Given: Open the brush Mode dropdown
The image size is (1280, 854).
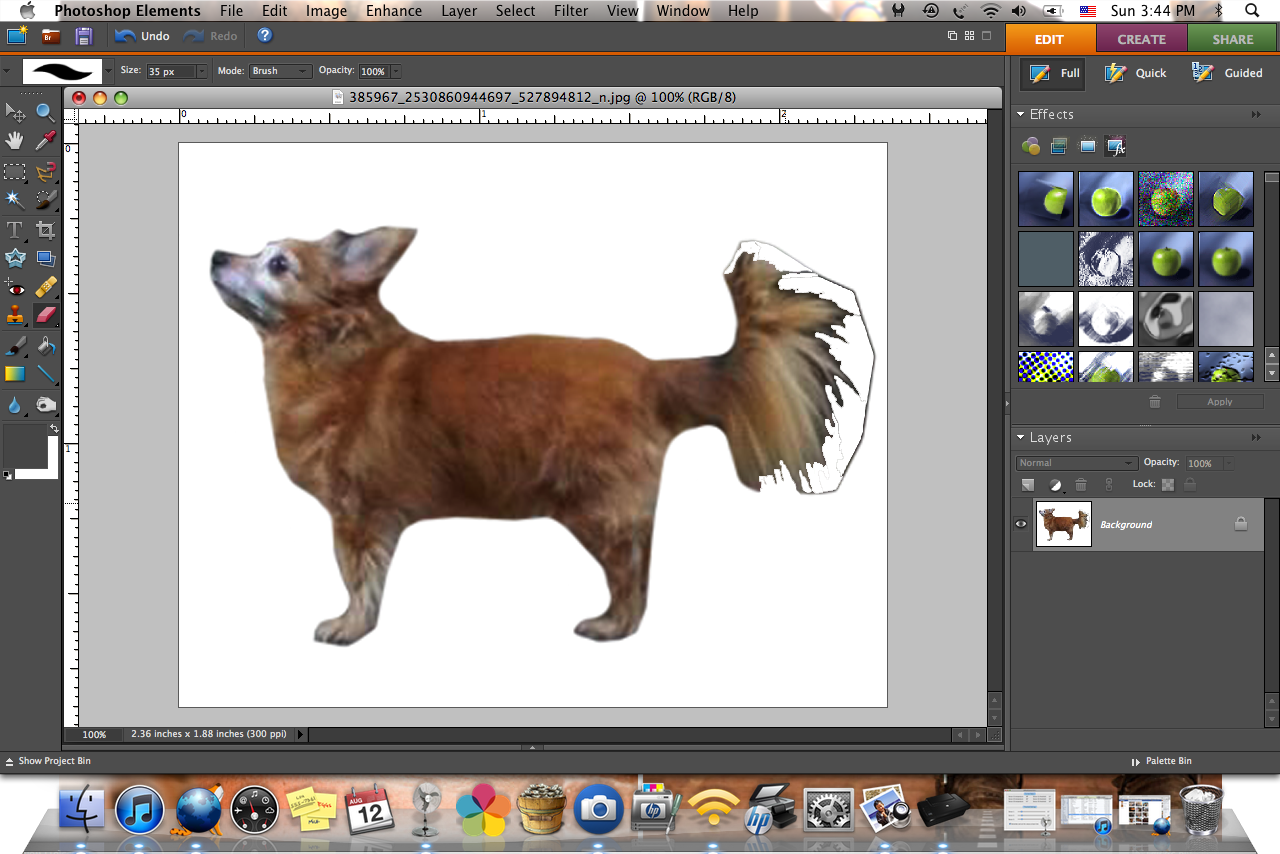Looking at the screenshot, I should click(x=280, y=71).
